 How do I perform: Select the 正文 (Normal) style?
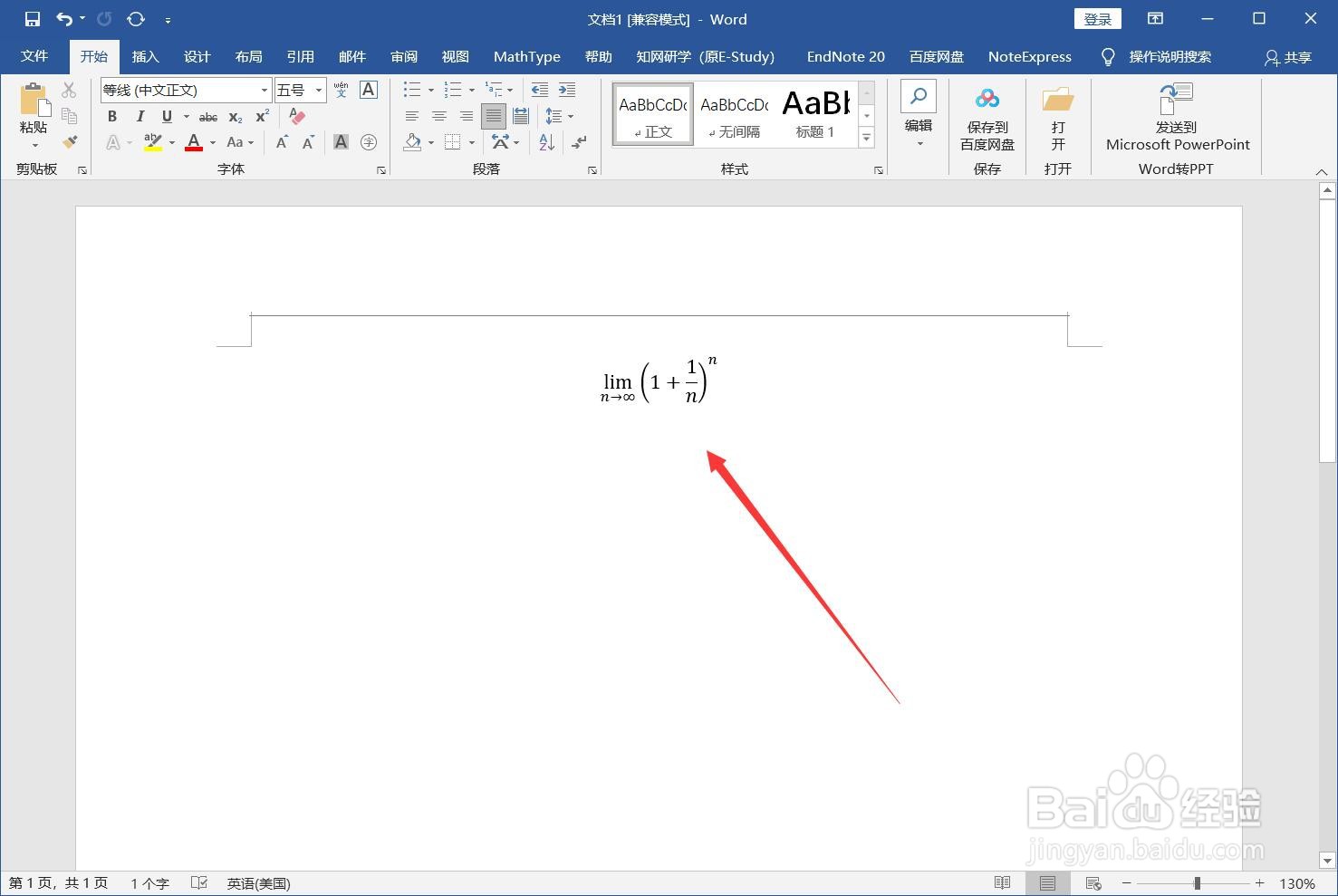pyautogui.click(x=652, y=113)
